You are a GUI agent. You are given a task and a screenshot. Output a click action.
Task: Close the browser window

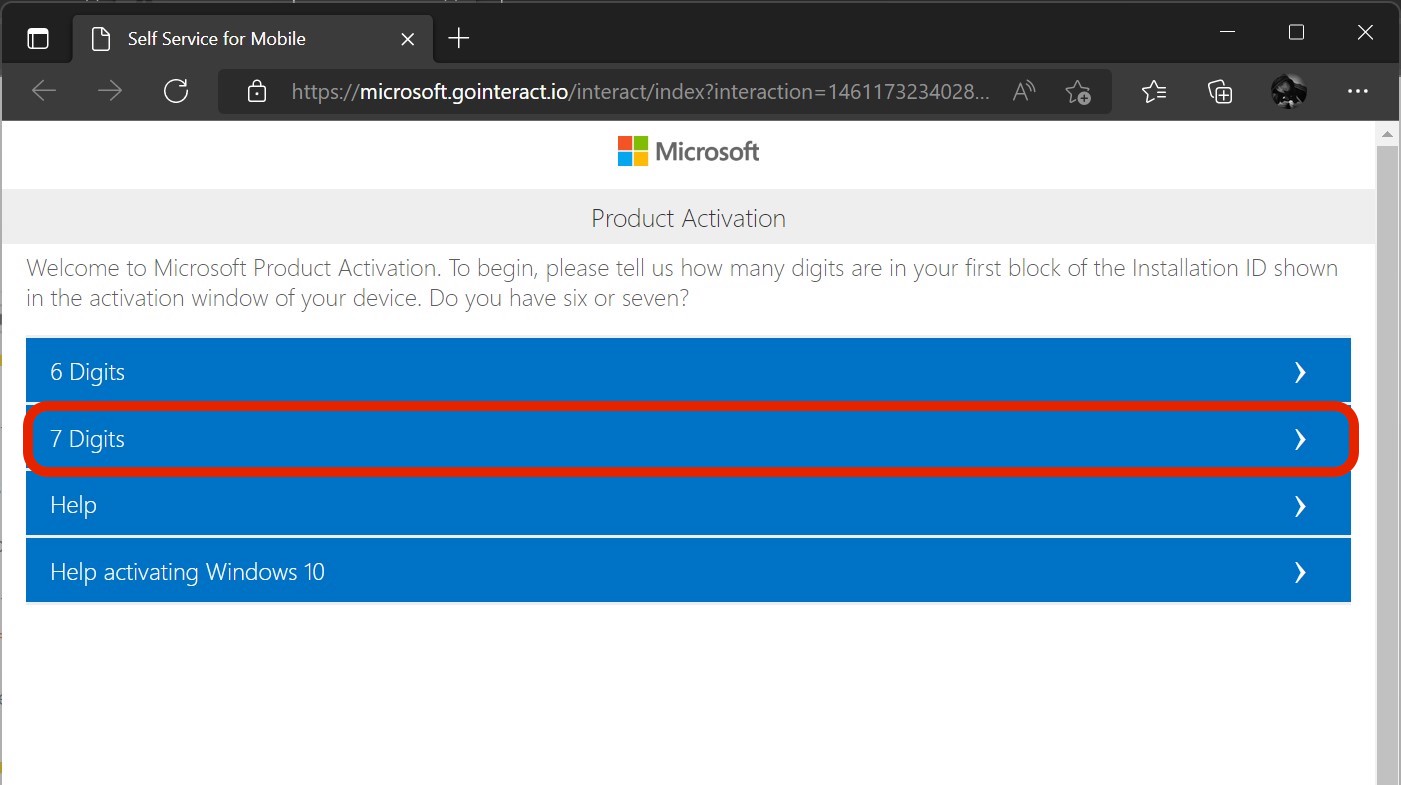coord(1365,33)
